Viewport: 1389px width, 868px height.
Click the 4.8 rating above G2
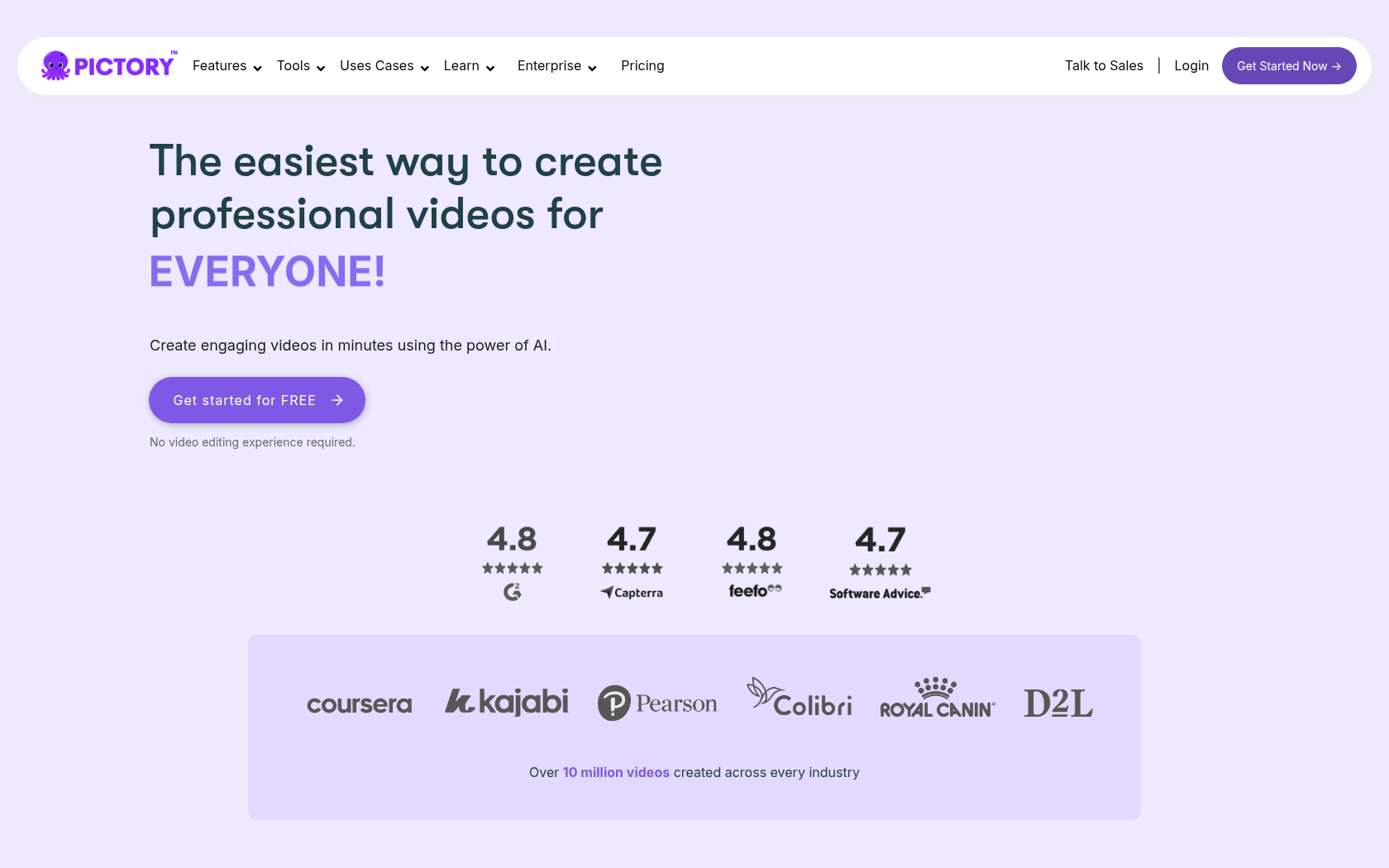click(512, 539)
